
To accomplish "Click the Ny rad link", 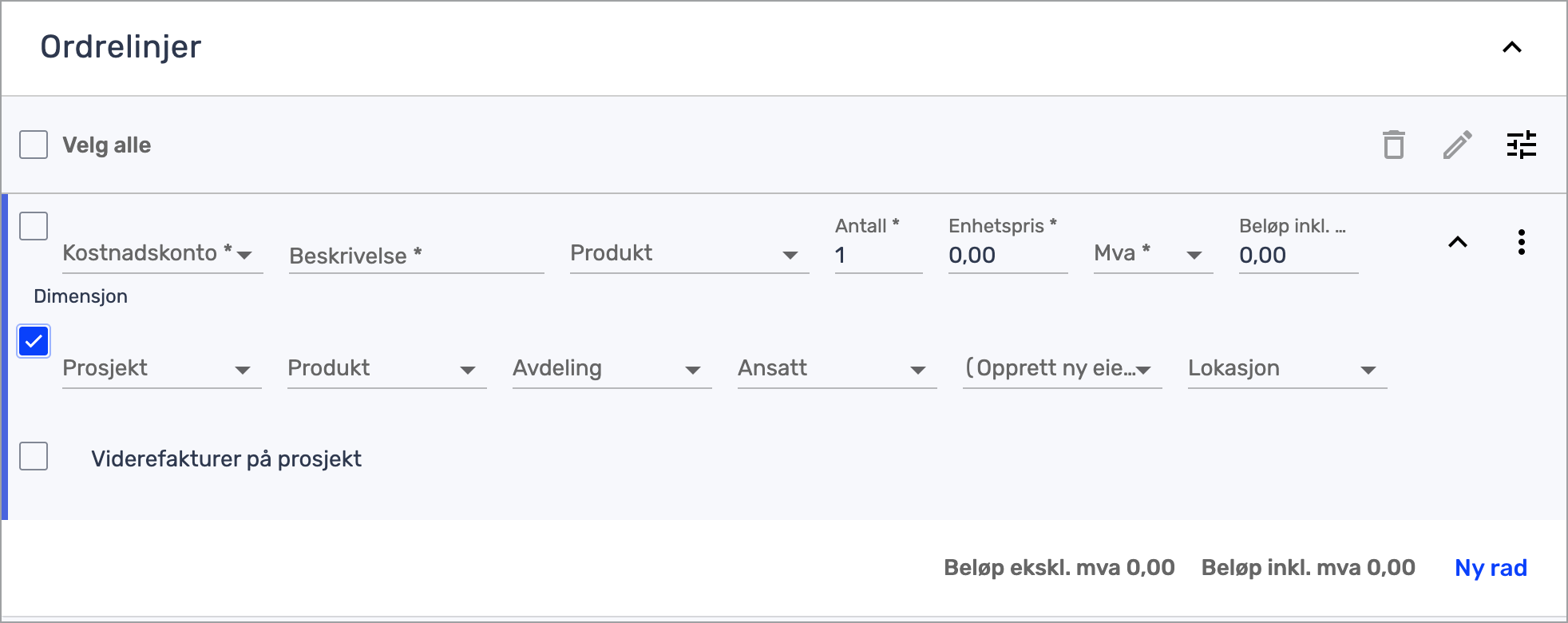I will (1490, 568).
